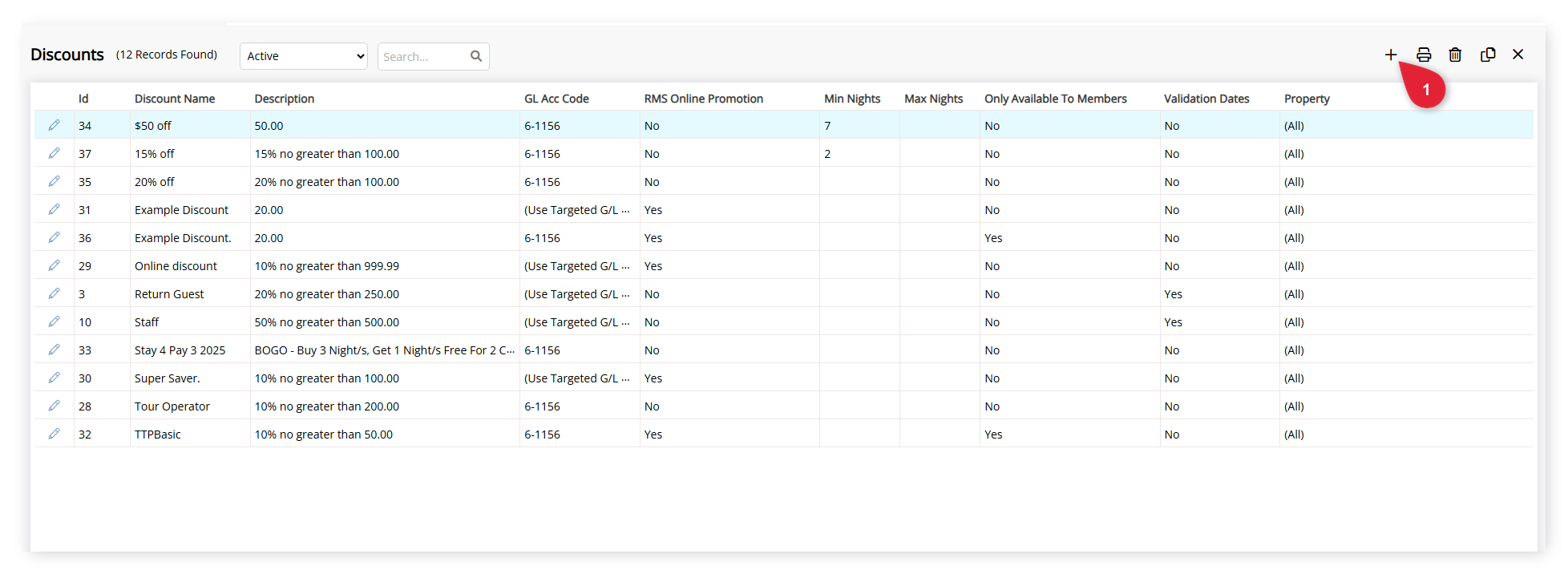Sort by Min Nights column header
This screenshot has height=574, width=1568.
(852, 99)
